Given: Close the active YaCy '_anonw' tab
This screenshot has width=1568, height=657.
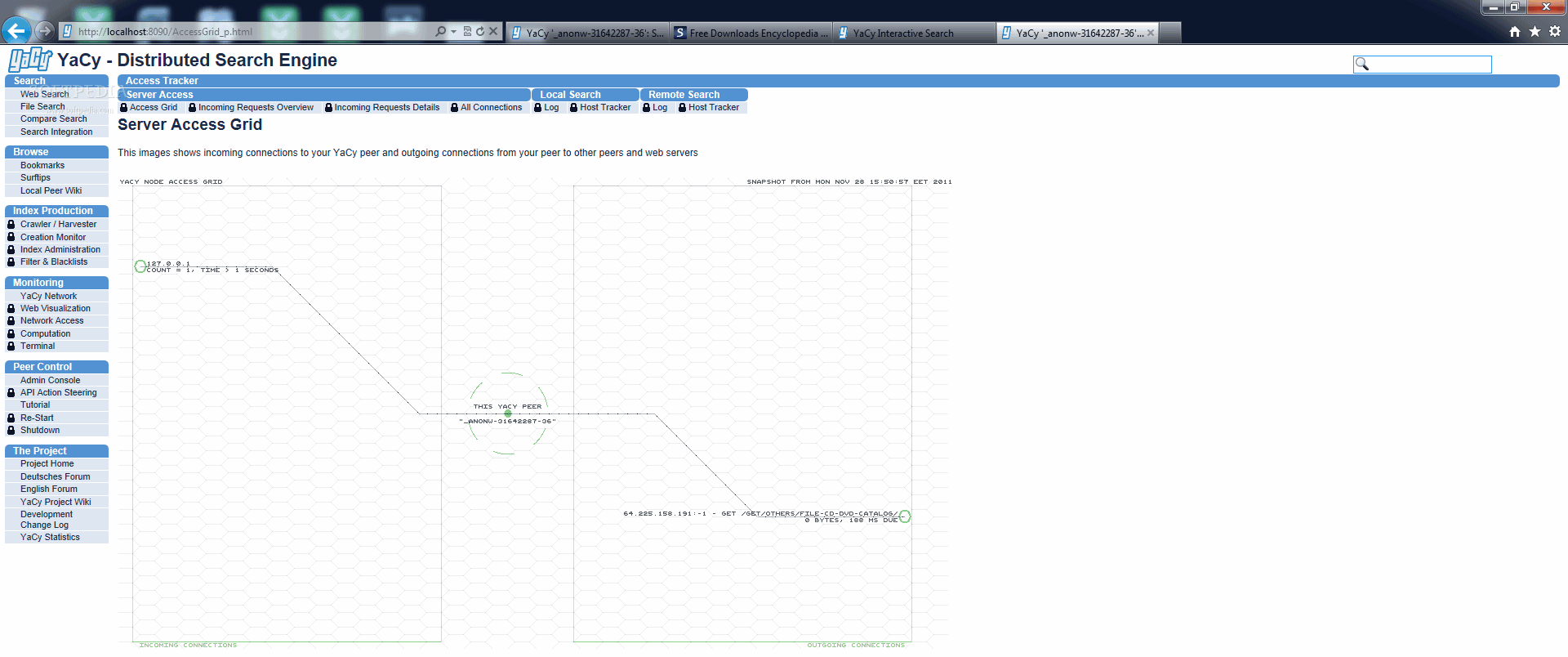Looking at the screenshot, I should tap(1151, 33).
